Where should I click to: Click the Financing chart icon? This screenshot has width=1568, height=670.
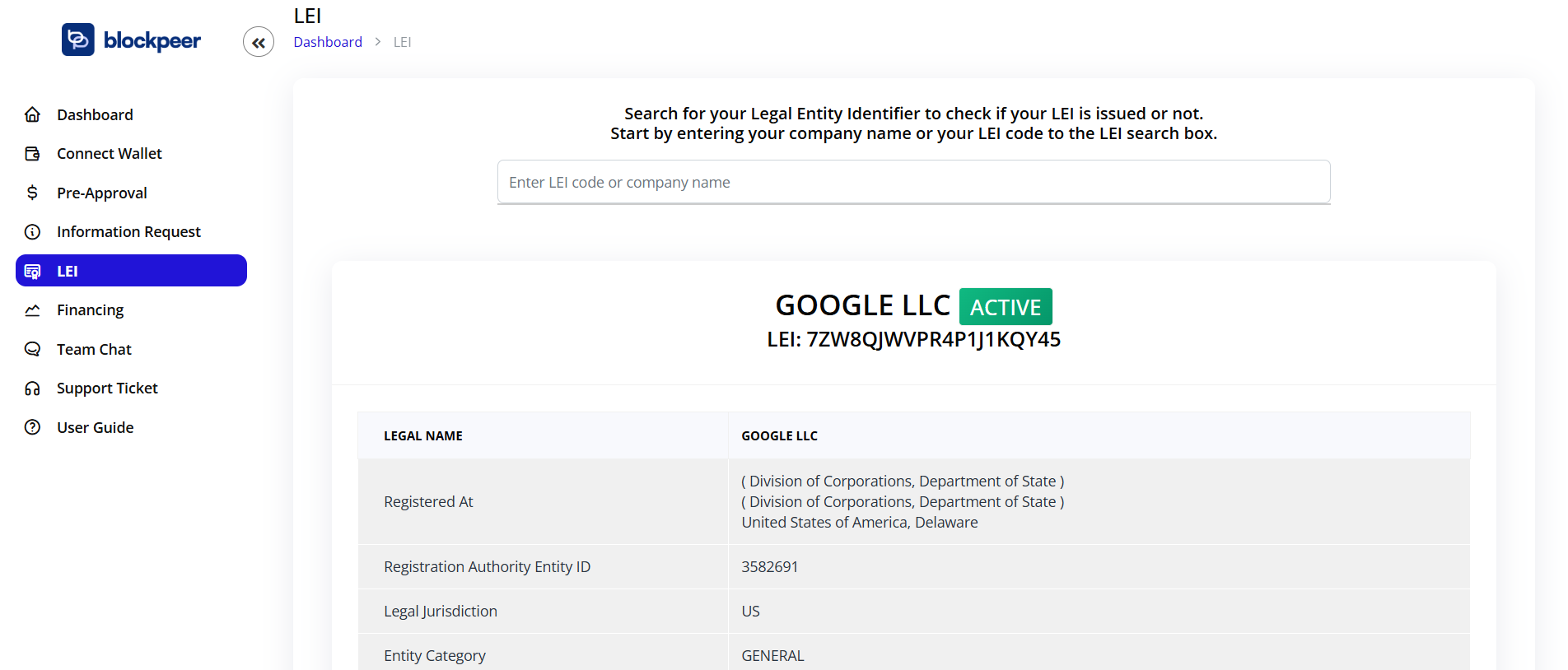(x=32, y=310)
